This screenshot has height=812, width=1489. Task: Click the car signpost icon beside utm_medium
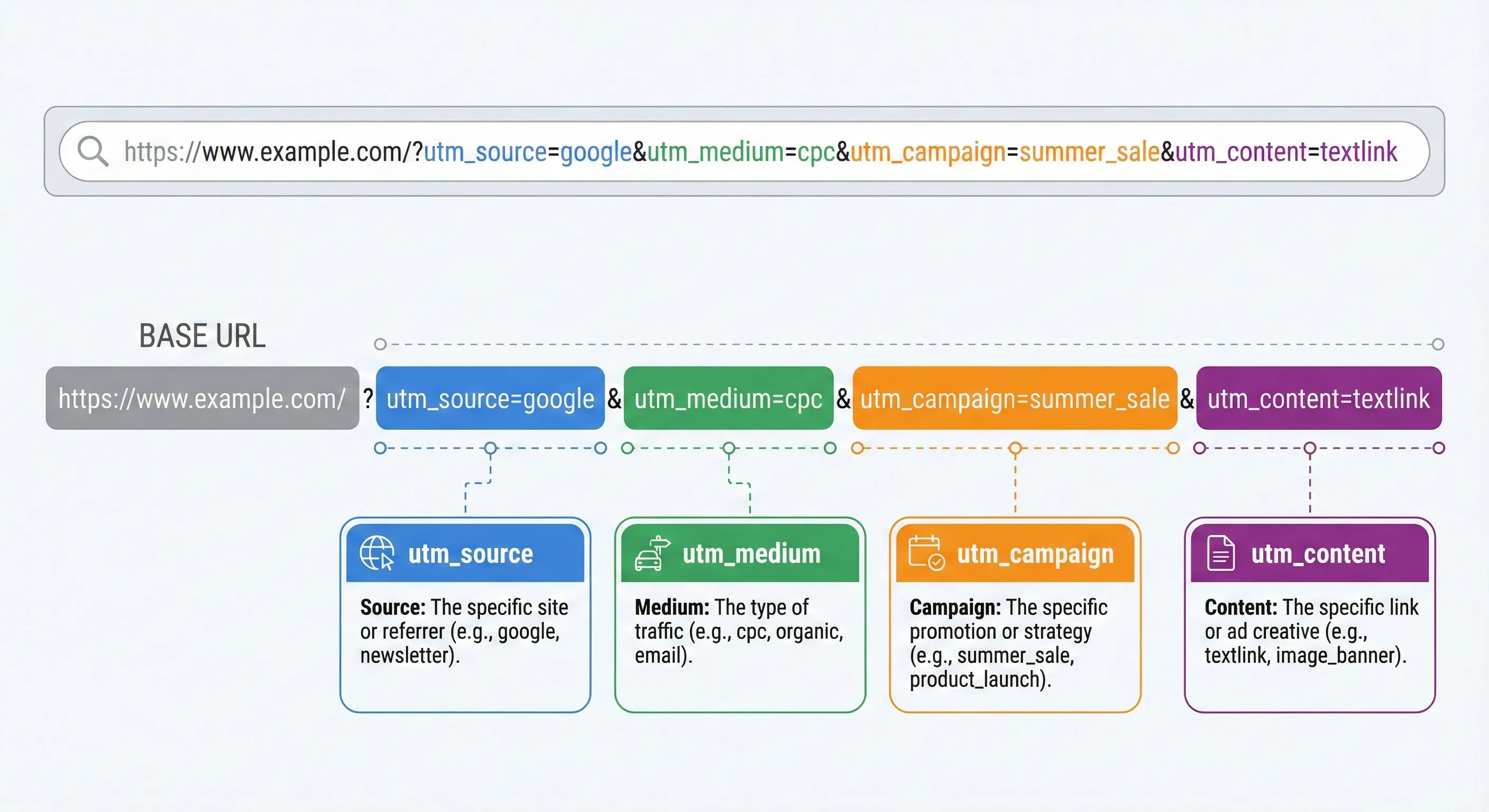pos(652,553)
